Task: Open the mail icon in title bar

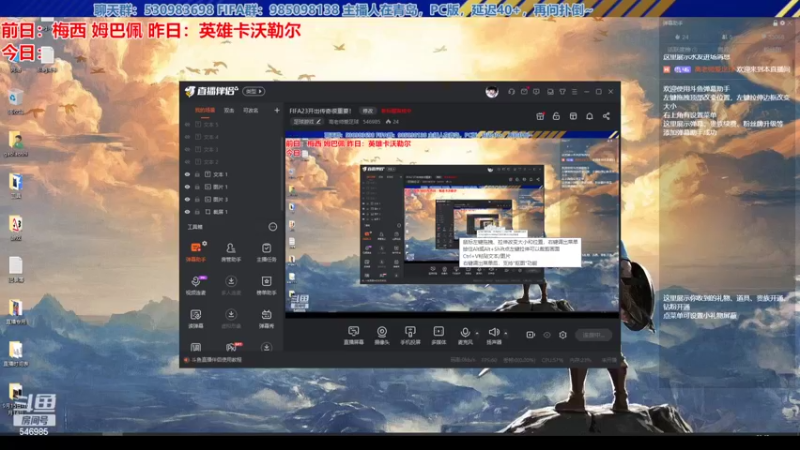Action: [524, 91]
